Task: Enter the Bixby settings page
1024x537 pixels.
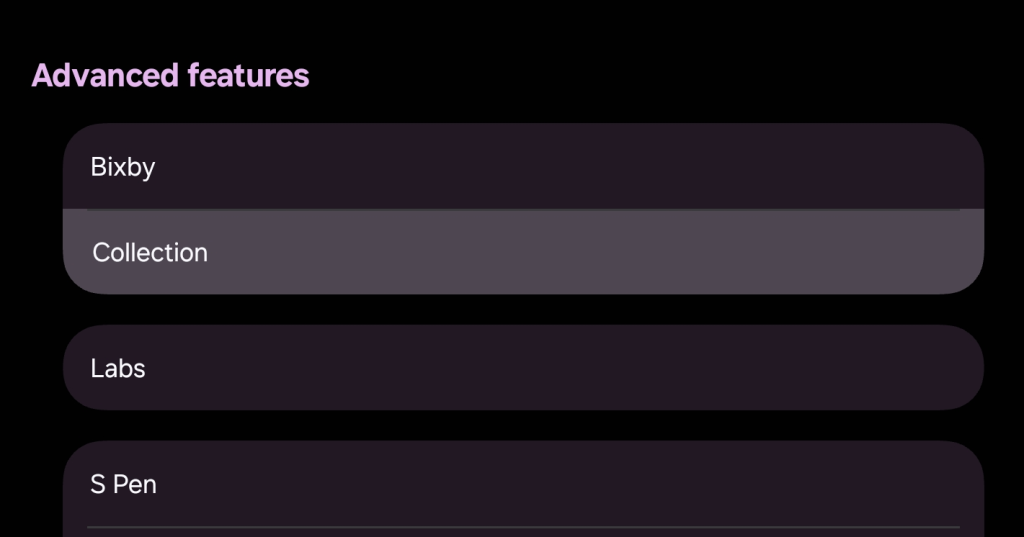Action: pyautogui.click(x=523, y=167)
